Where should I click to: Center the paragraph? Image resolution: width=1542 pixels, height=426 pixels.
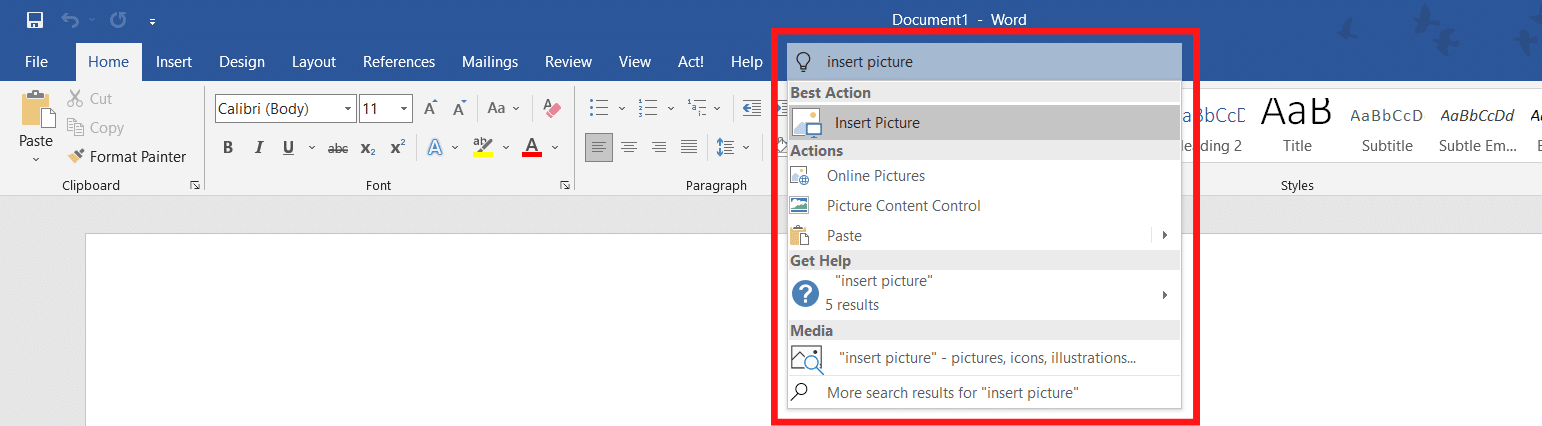[x=629, y=148]
